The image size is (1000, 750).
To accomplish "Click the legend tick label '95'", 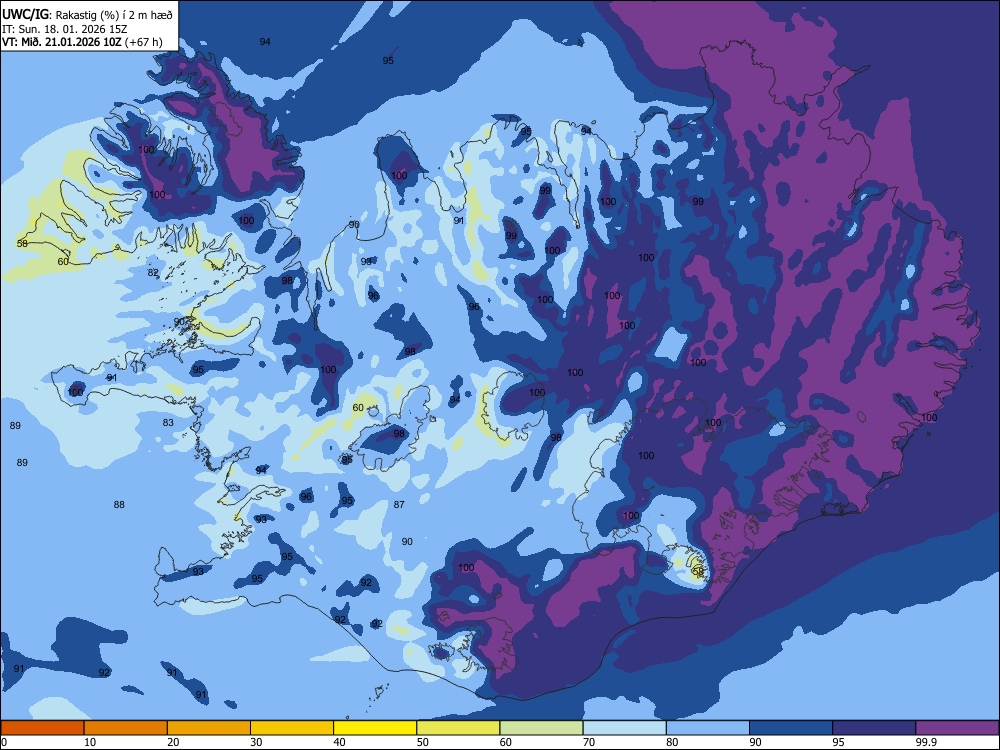I will [838, 742].
